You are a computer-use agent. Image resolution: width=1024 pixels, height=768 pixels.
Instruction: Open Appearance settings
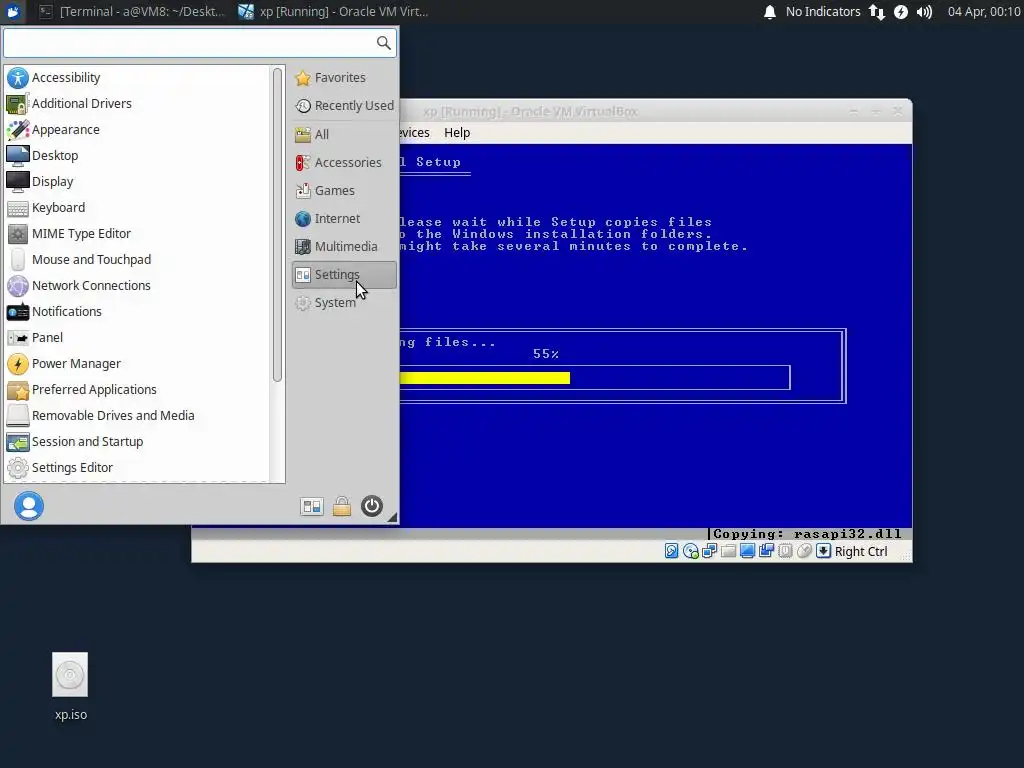tap(137, 129)
